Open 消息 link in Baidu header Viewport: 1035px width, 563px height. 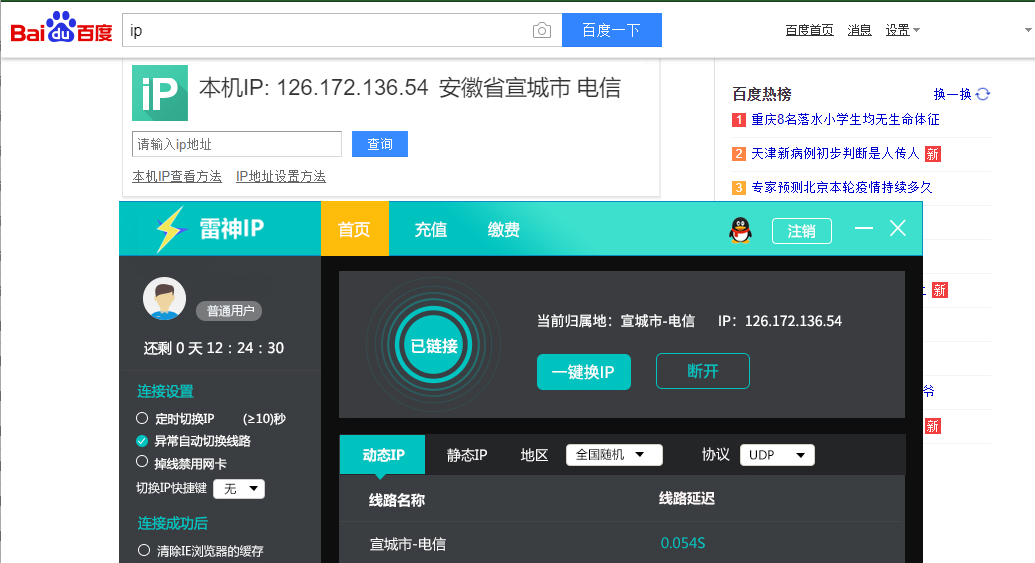(x=859, y=30)
